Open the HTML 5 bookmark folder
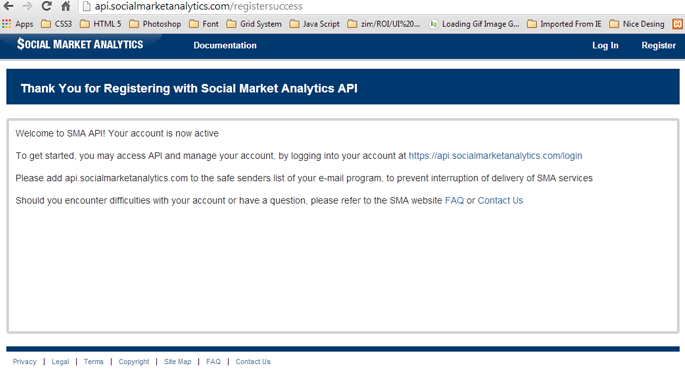The width and height of the screenshot is (685, 376). (100, 24)
